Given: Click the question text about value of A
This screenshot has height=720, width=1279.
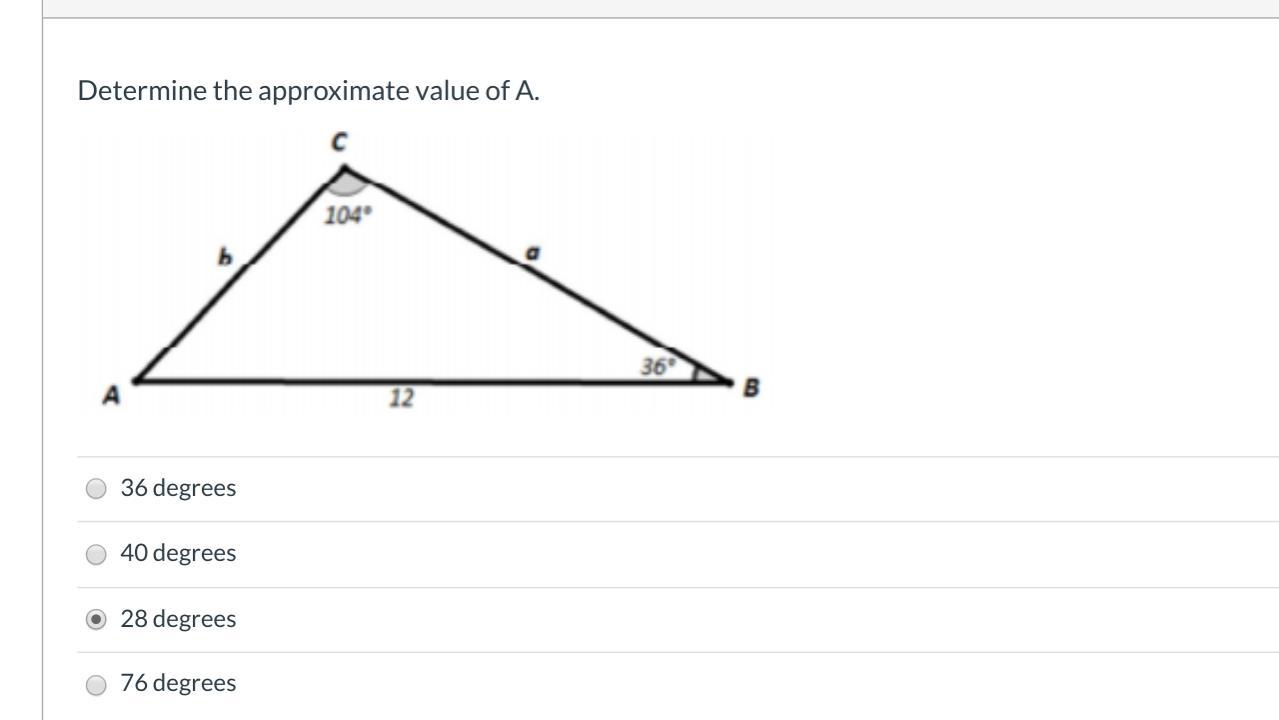Looking at the screenshot, I should point(308,91).
